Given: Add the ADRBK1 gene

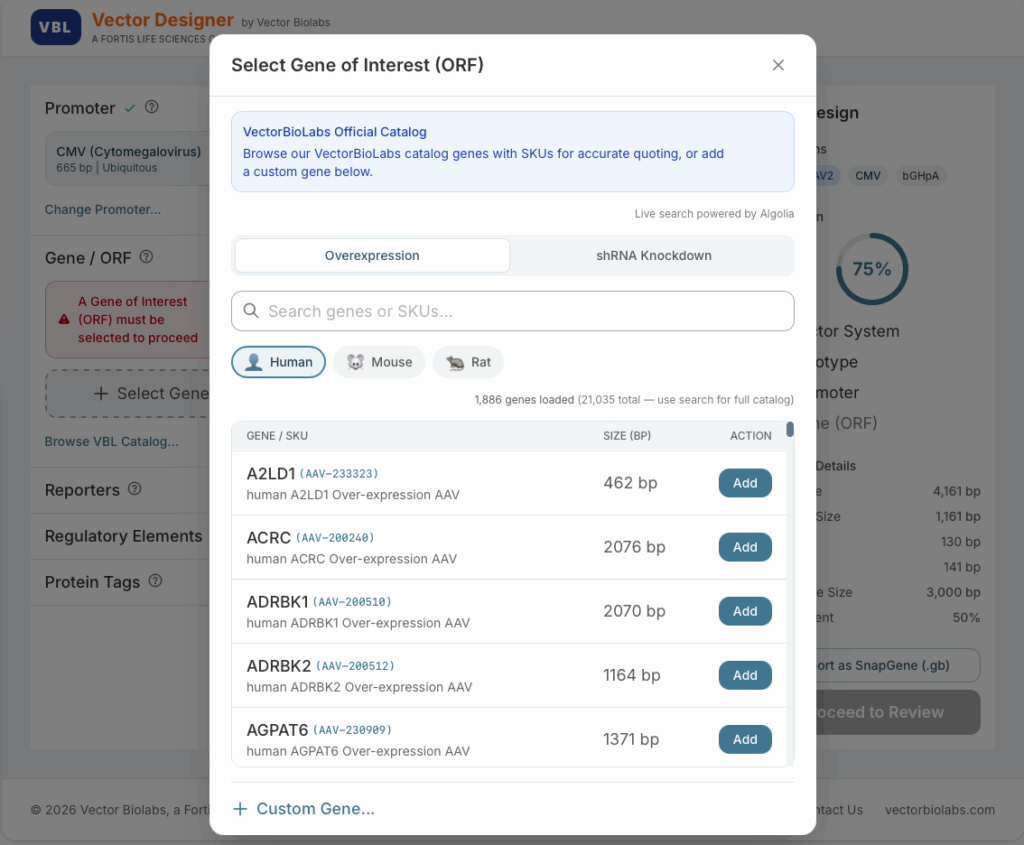Looking at the screenshot, I should pyautogui.click(x=745, y=611).
